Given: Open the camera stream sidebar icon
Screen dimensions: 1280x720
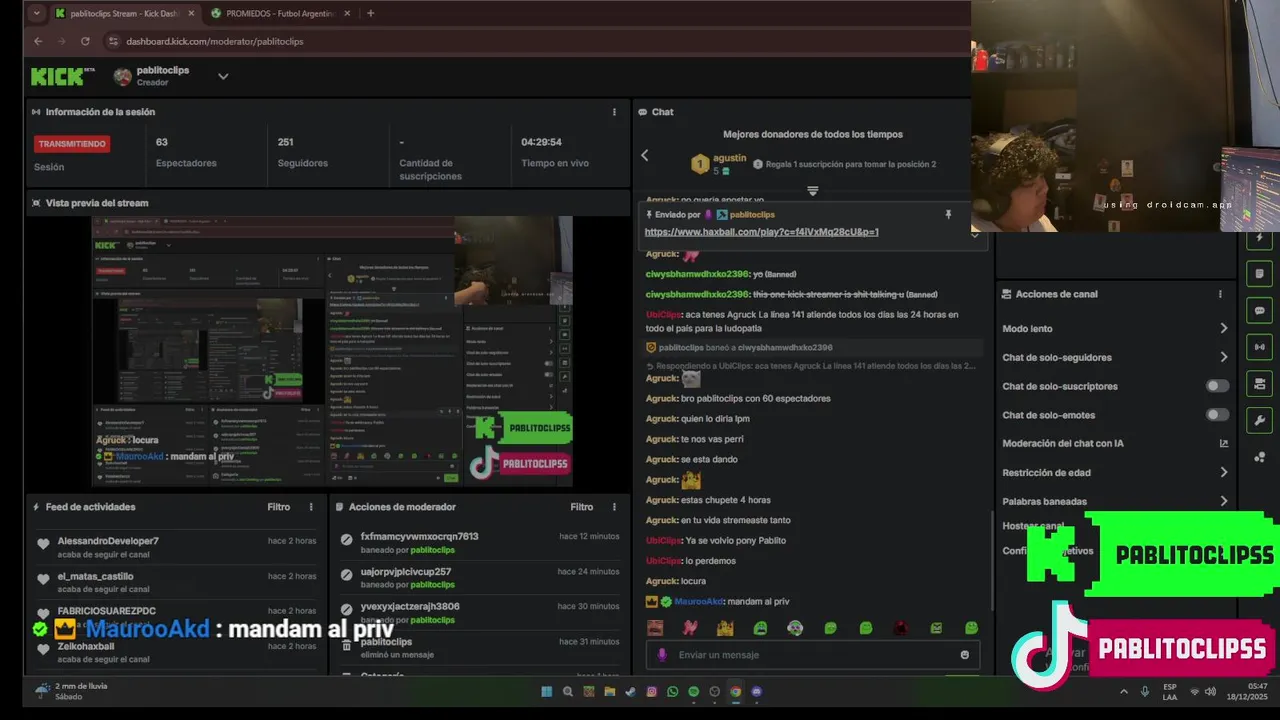Looking at the screenshot, I should click(1259, 383).
